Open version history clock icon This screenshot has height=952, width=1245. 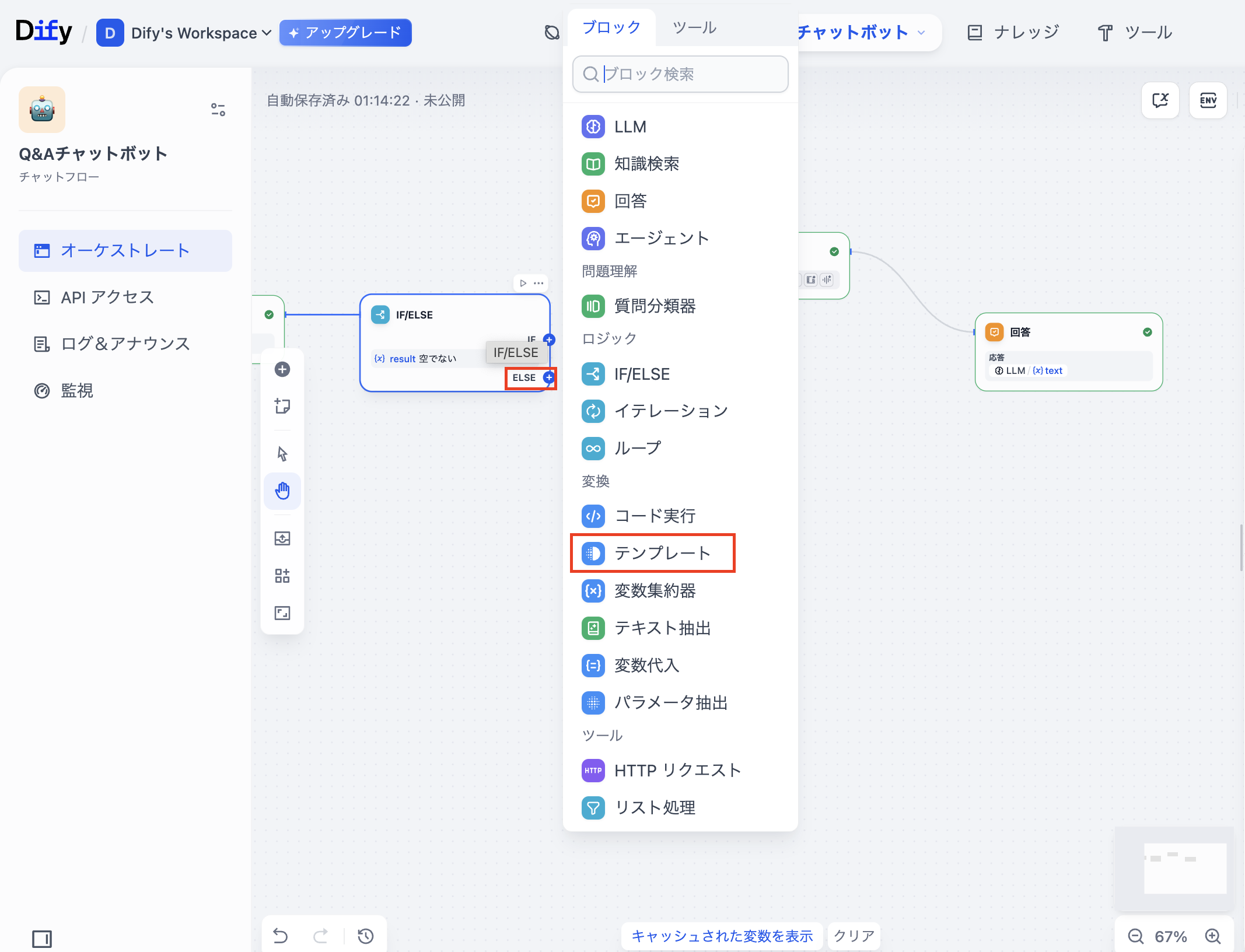[x=366, y=936]
